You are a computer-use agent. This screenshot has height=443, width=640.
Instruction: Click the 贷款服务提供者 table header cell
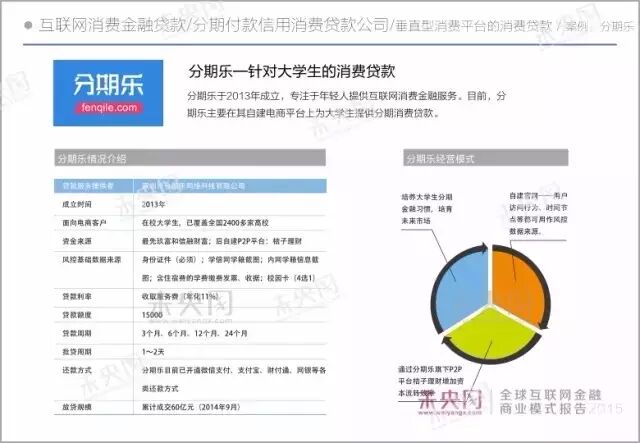pos(93,186)
